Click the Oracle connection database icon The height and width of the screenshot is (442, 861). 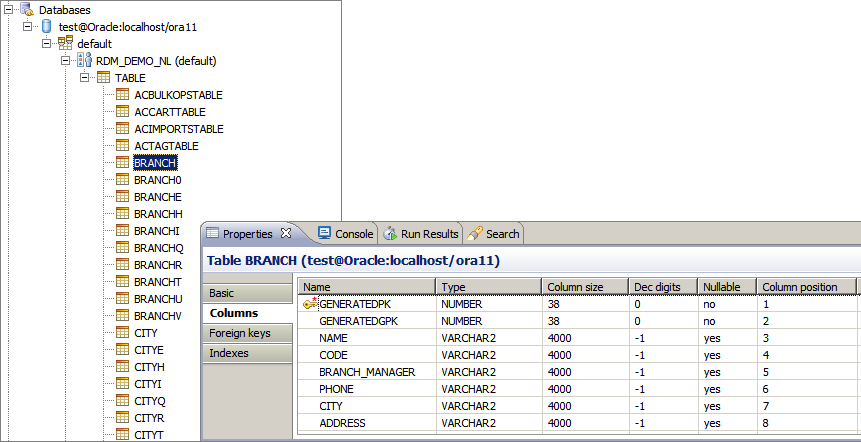point(46,27)
